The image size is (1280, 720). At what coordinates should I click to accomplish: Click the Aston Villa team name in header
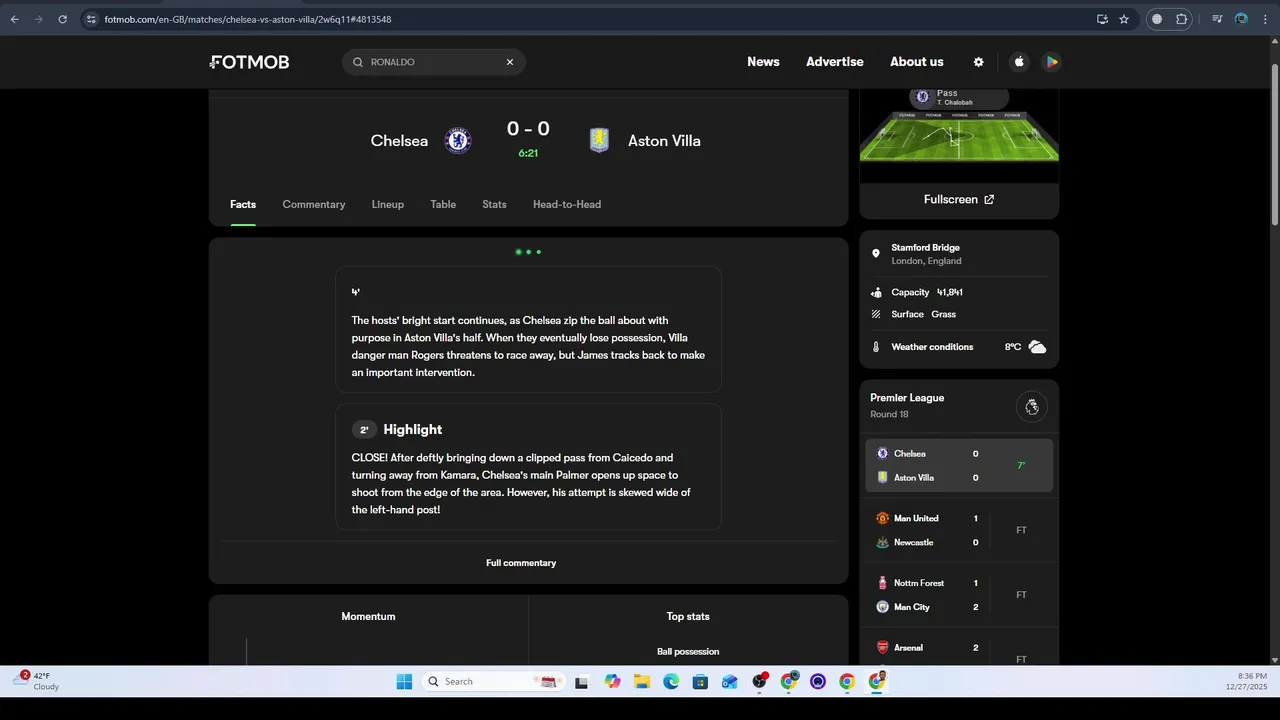click(664, 141)
